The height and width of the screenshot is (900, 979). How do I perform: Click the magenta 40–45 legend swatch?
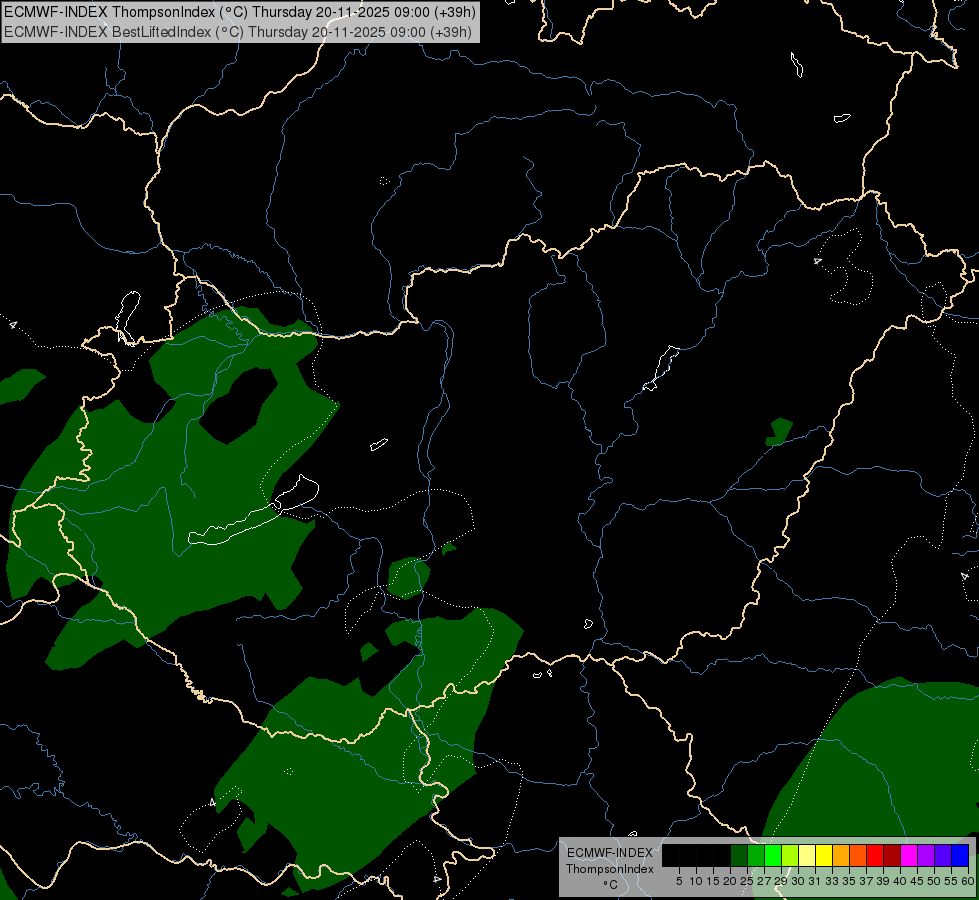pyautogui.click(x=909, y=856)
